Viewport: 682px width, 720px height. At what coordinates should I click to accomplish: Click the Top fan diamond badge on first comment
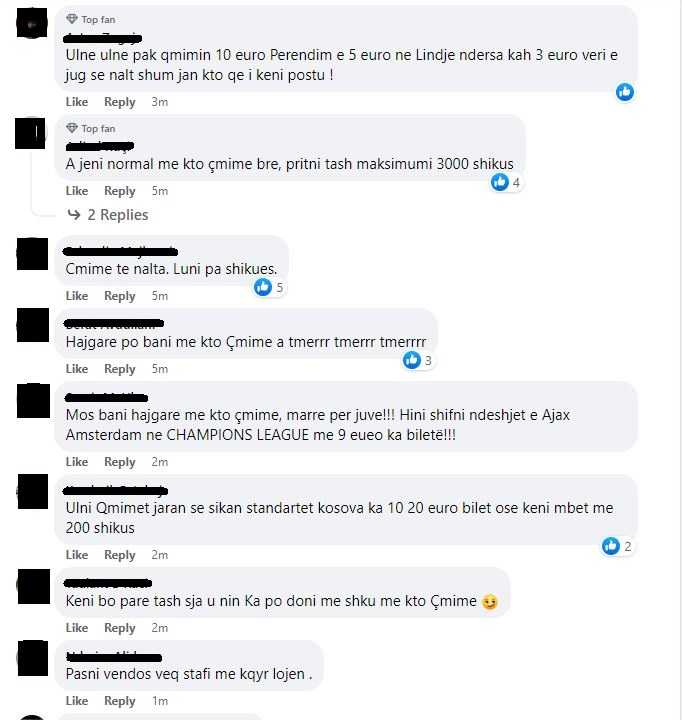coord(72,19)
